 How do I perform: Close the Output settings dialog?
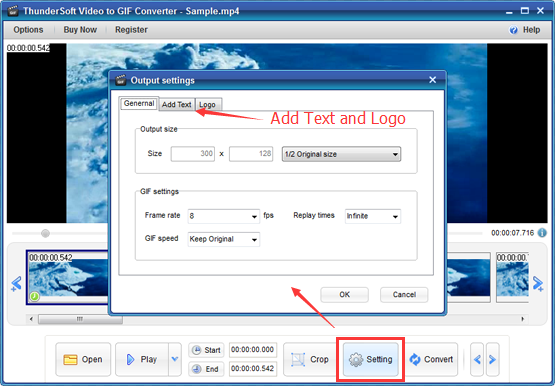click(x=433, y=80)
